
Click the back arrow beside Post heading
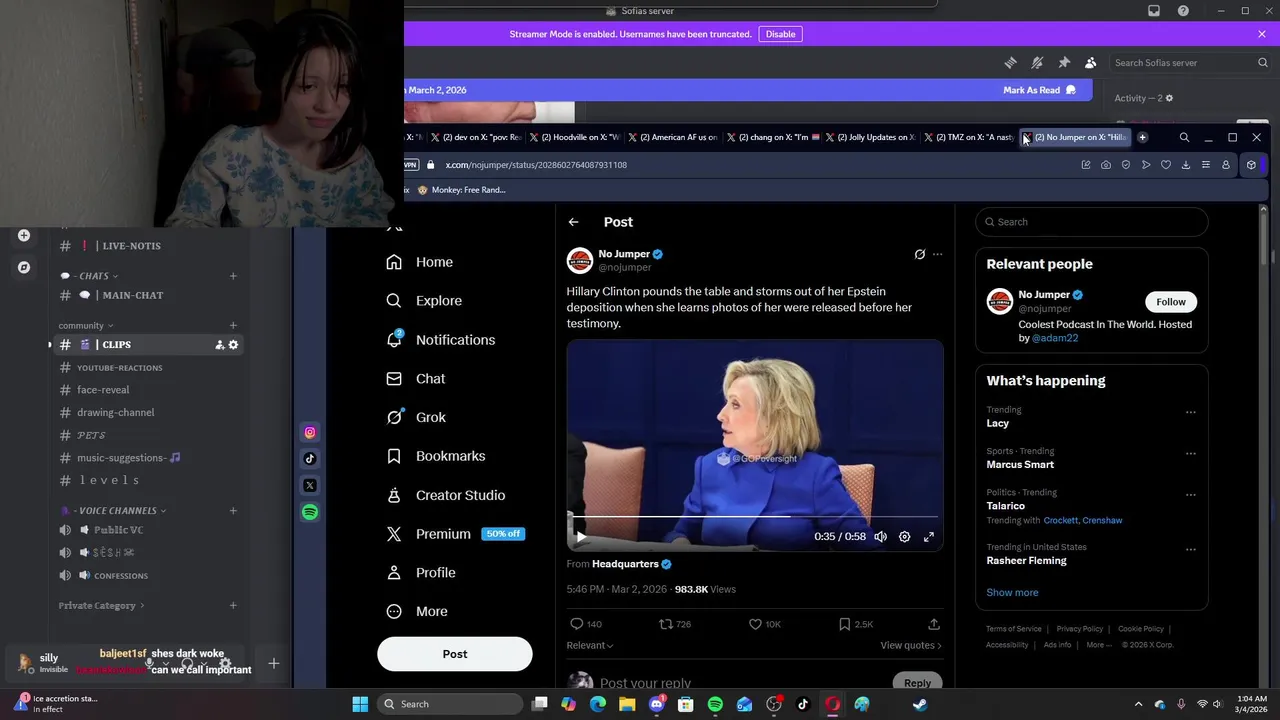coord(573,222)
